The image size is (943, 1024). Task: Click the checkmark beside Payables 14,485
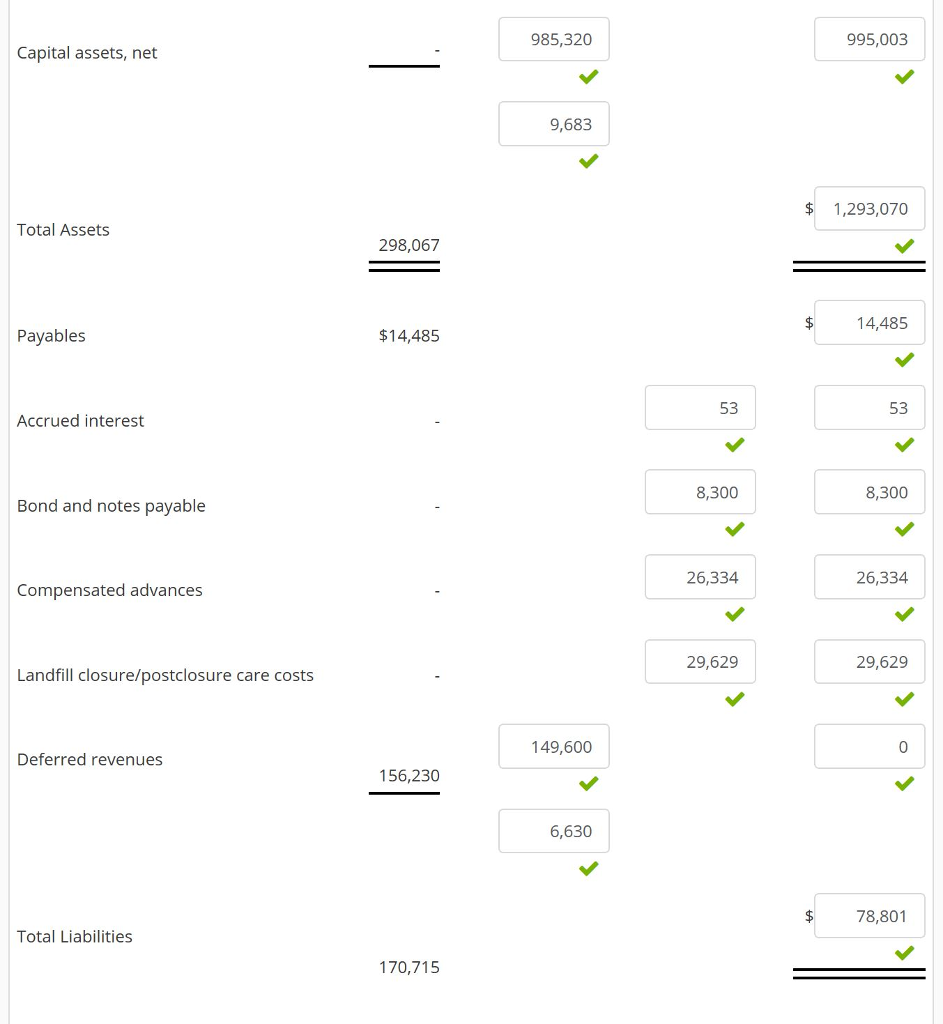pyautogui.click(x=904, y=360)
